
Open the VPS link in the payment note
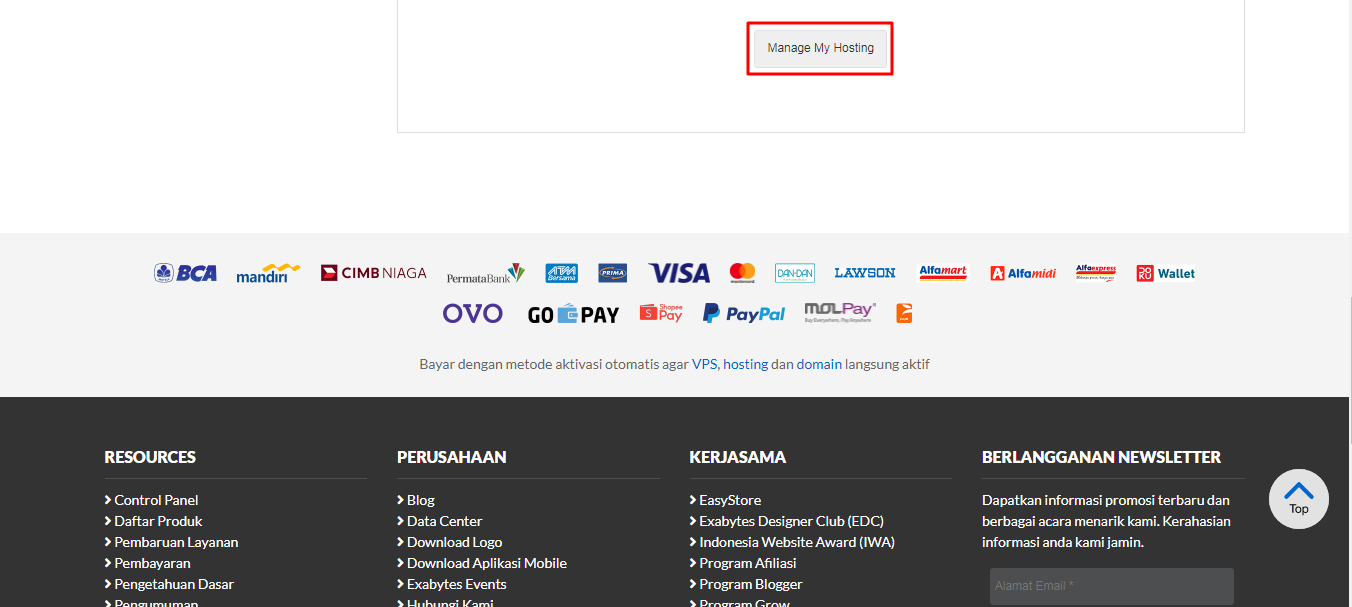pos(704,364)
